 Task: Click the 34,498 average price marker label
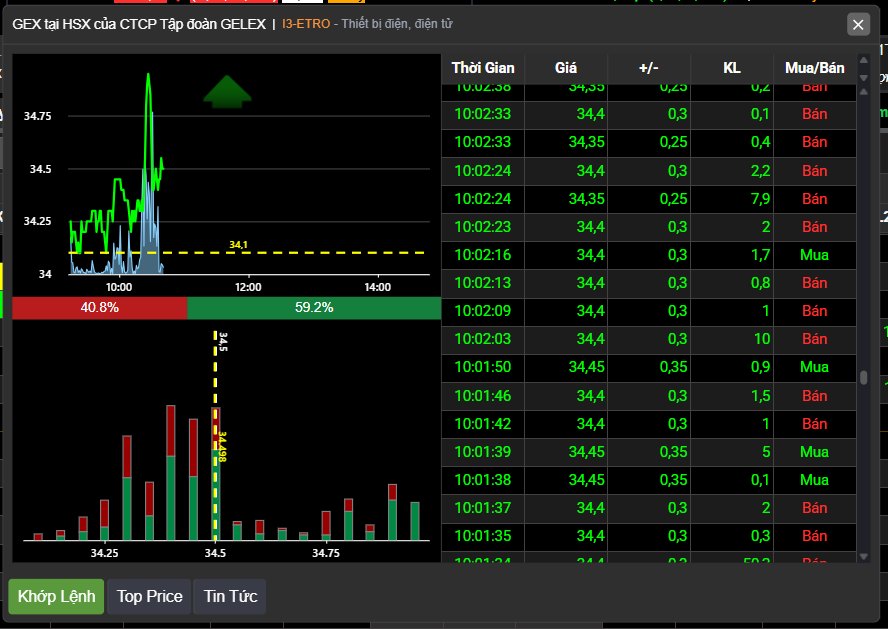click(x=223, y=447)
